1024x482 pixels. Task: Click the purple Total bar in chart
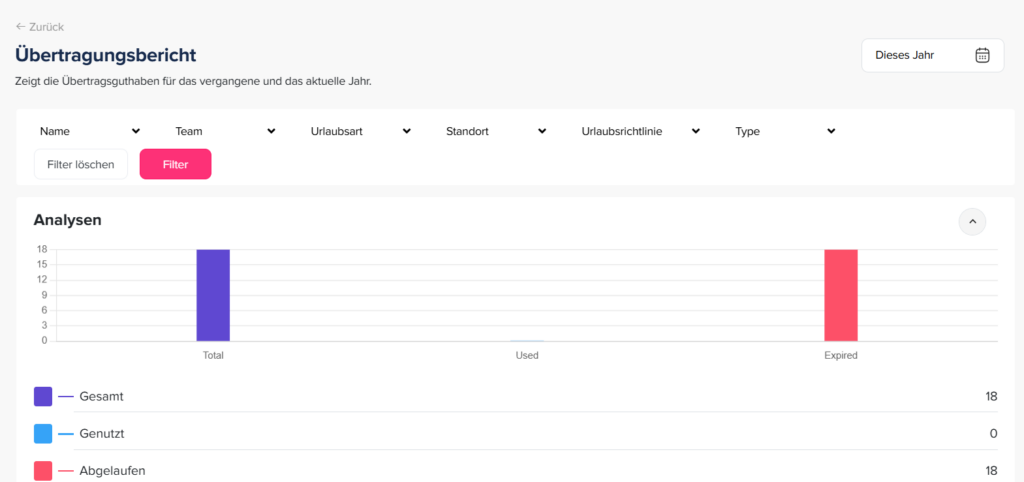(x=213, y=295)
